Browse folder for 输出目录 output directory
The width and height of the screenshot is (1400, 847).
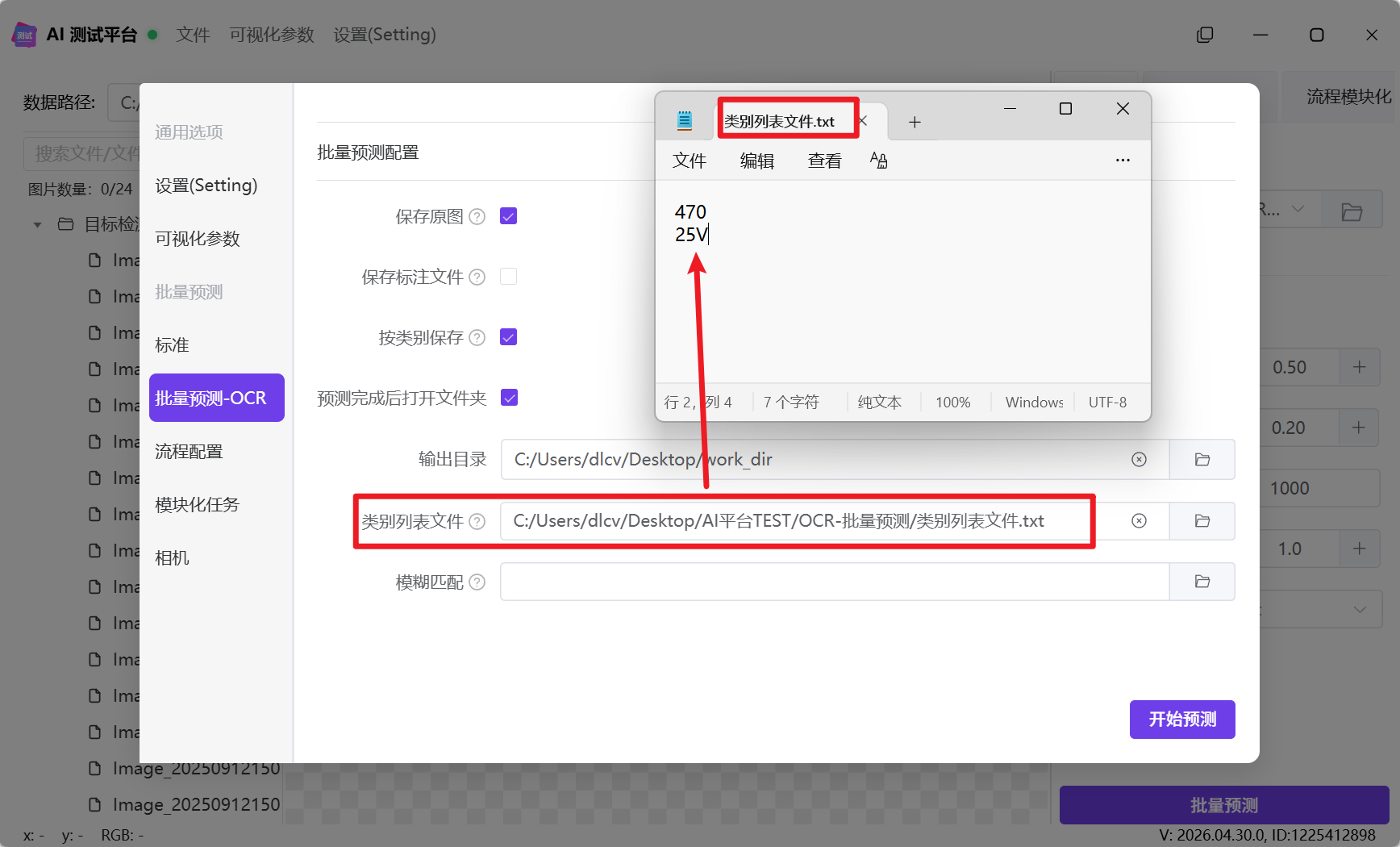1202,459
